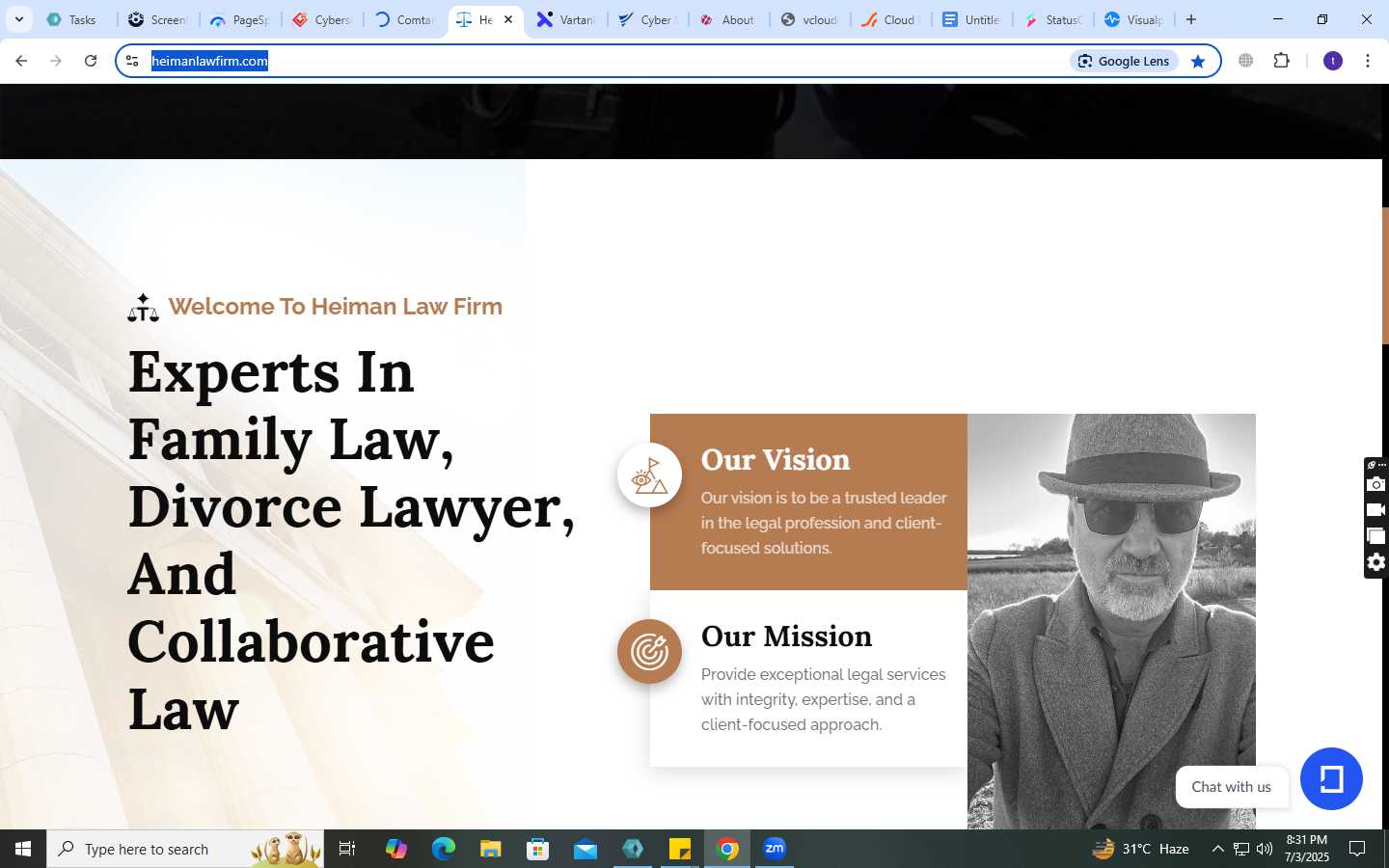
Task: Open the settings gear in side toolbar
Action: coord(1376,562)
